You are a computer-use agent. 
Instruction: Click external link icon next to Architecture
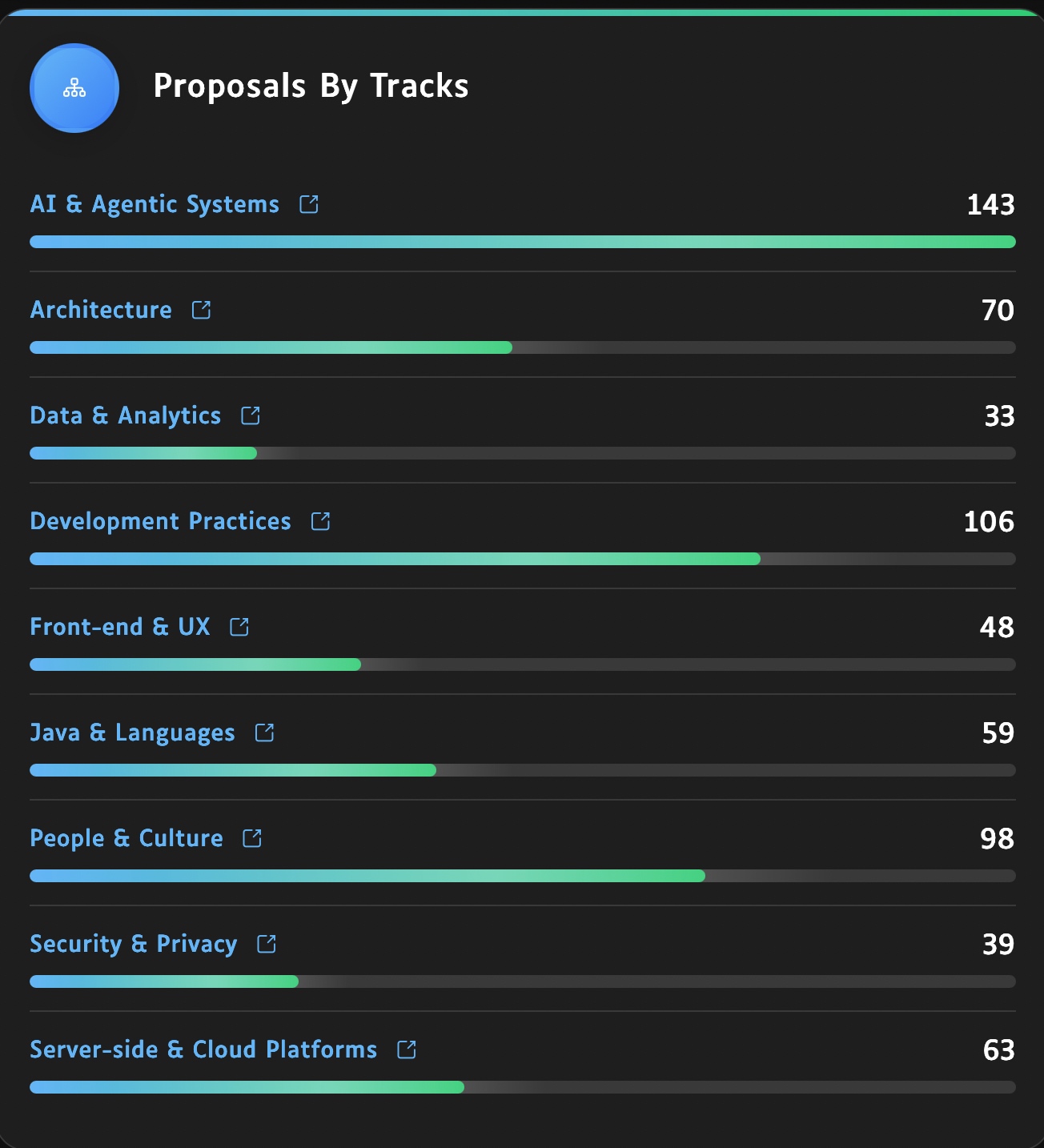tap(202, 311)
